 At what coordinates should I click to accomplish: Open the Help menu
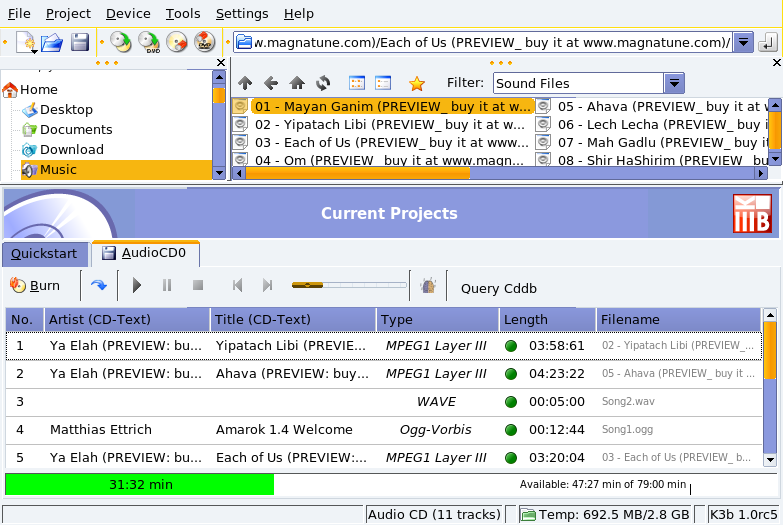click(x=299, y=13)
